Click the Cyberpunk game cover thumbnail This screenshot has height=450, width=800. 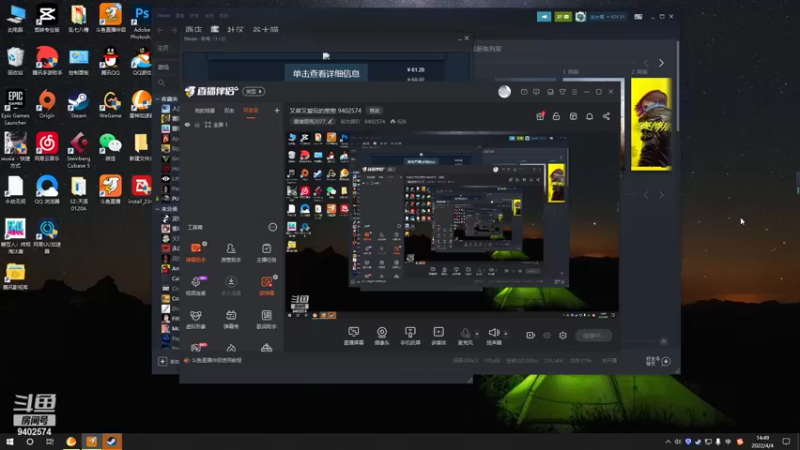click(x=651, y=124)
